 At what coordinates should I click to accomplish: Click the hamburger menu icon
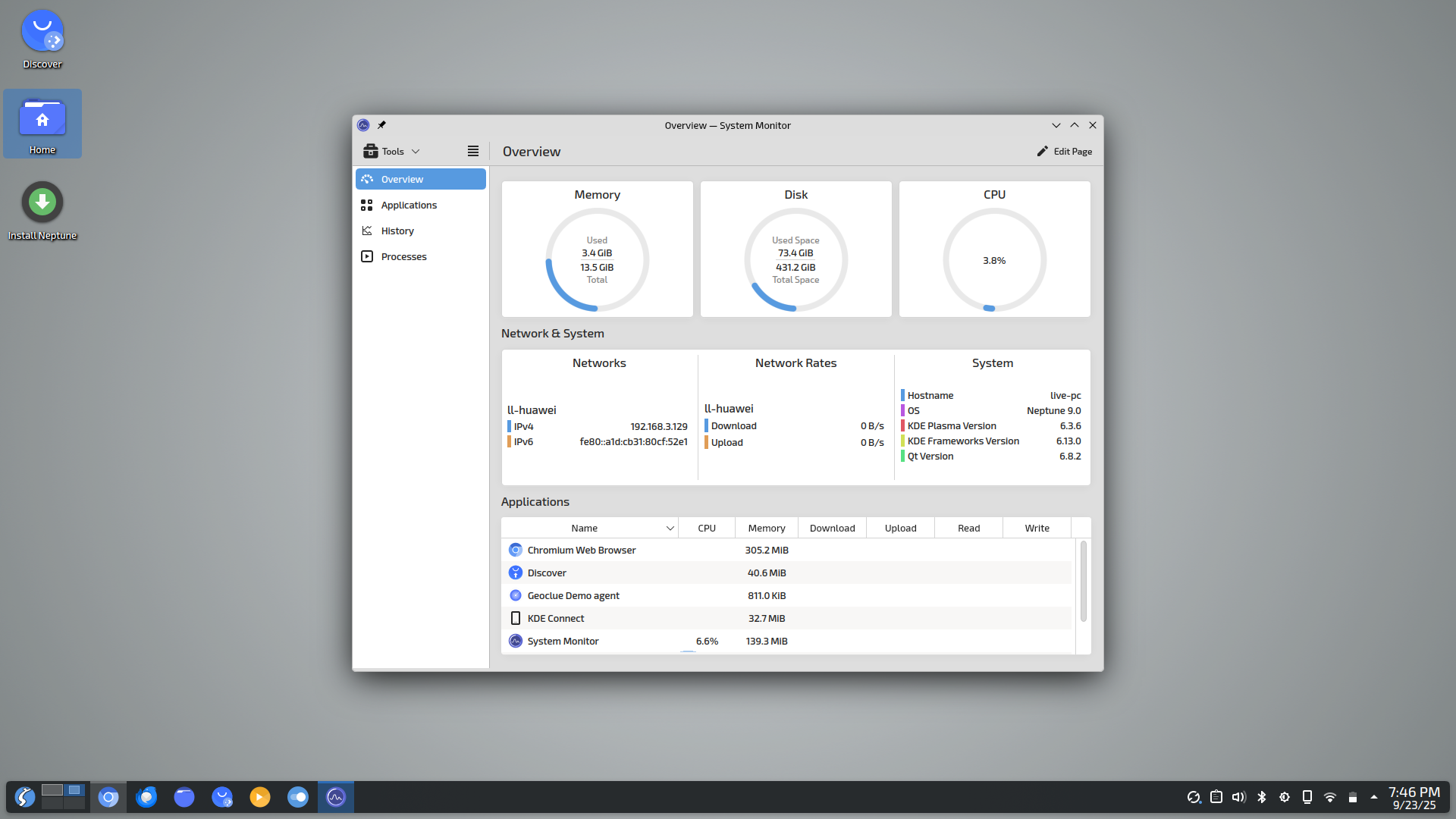(472, 151)
